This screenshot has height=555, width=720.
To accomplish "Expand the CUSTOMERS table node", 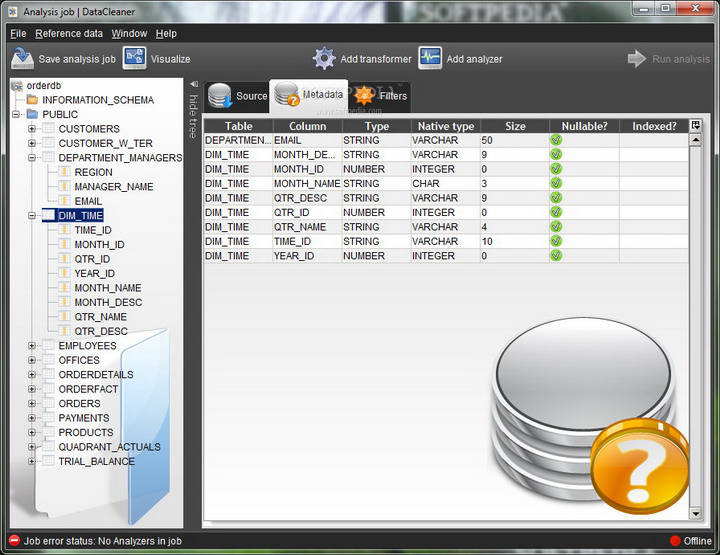I will click(x=32, y=129).
